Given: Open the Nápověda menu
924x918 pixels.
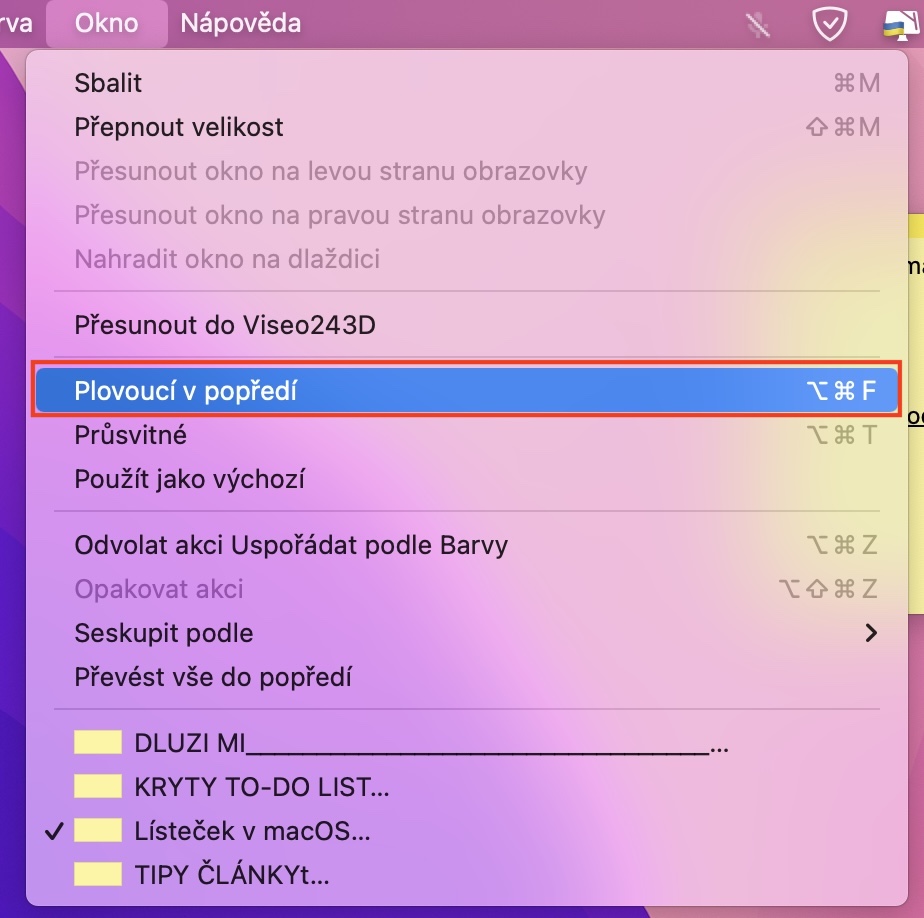Looking at the screenshot, I should (x=240, y=23).
